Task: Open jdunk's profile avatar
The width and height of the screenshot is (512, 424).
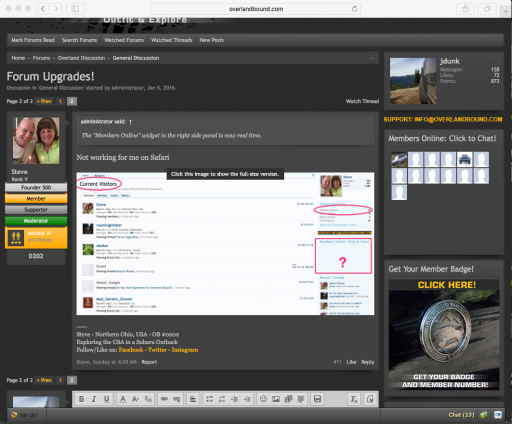Action: tap(413, 81)
